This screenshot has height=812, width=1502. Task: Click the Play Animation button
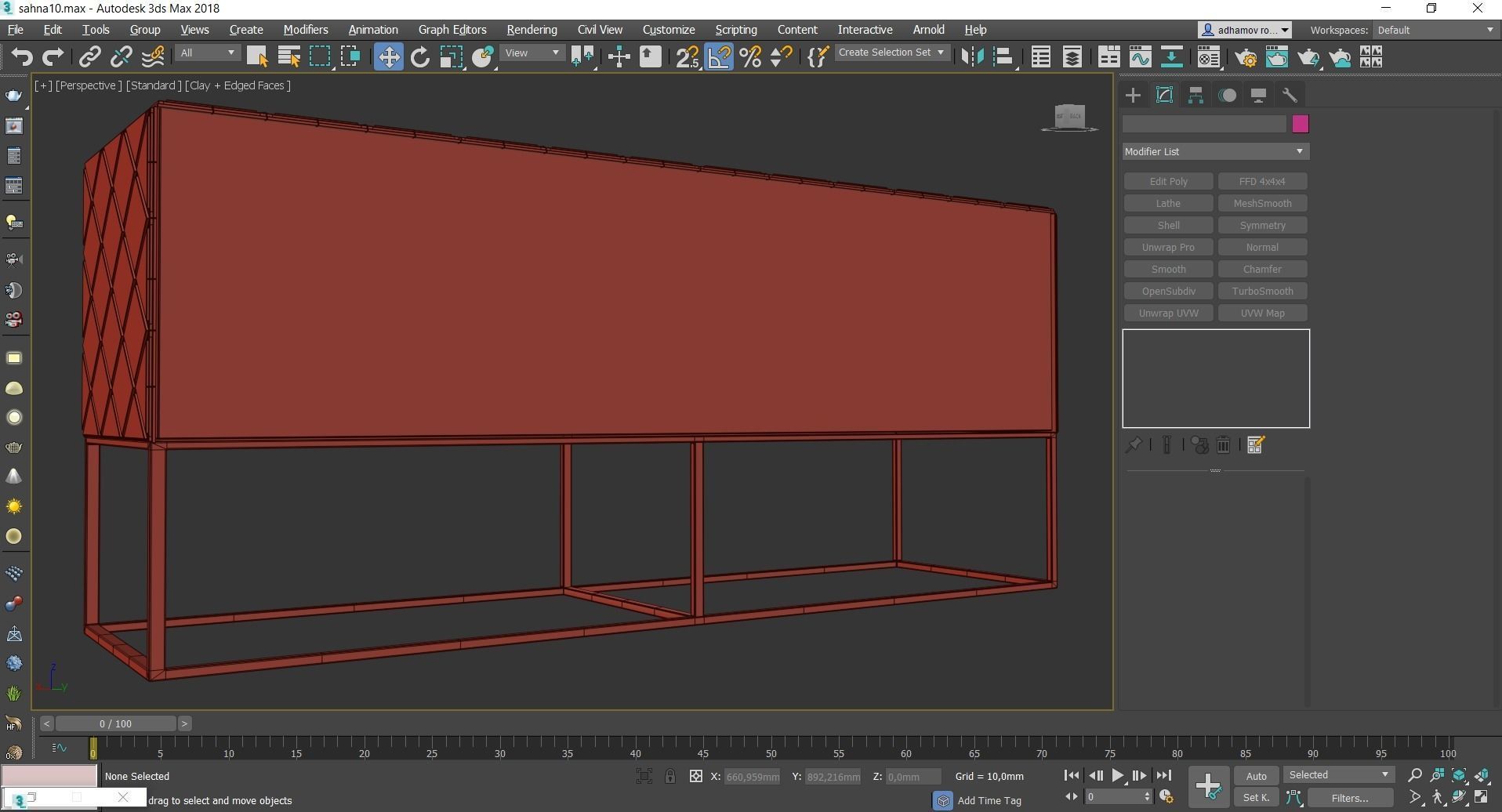[1117, 776]
